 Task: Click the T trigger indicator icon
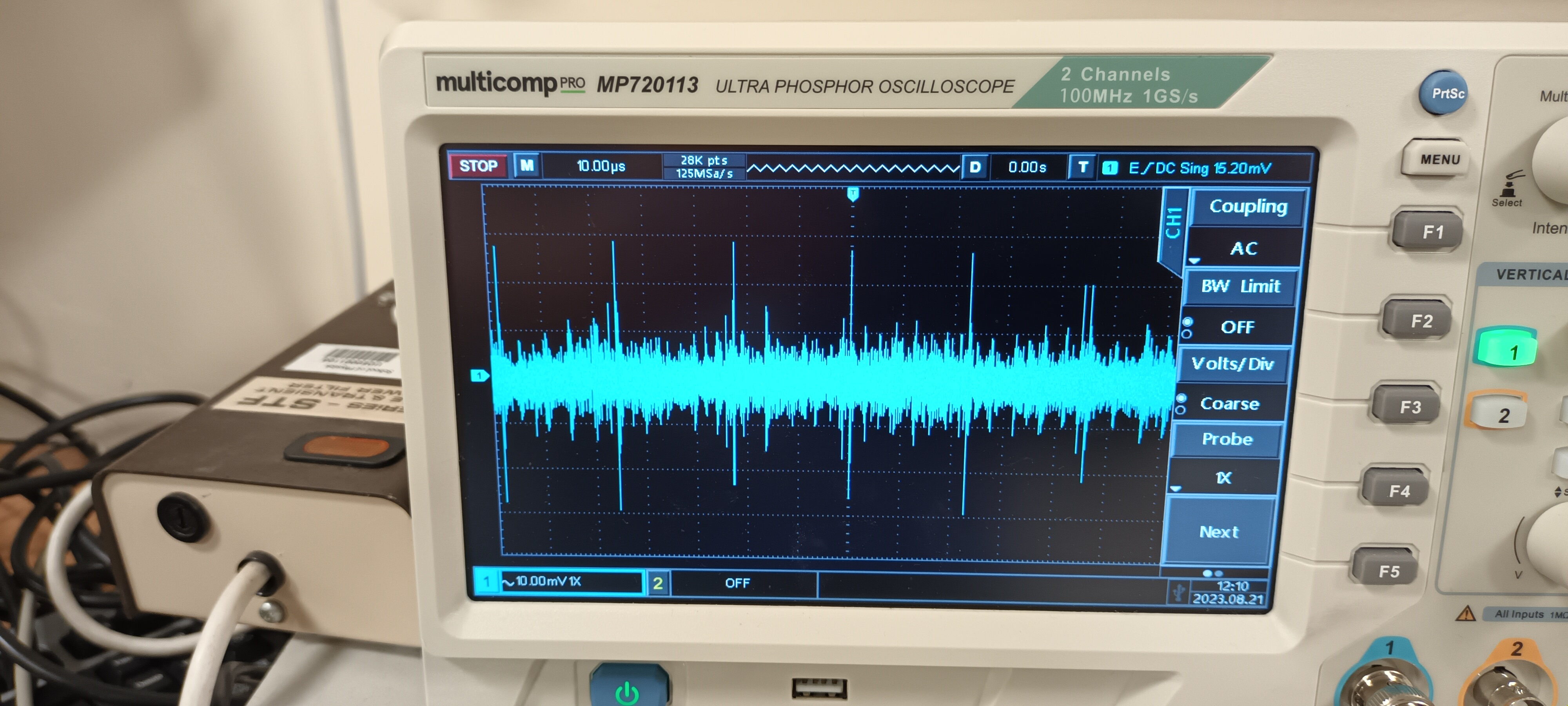(x=1083, y=167)
